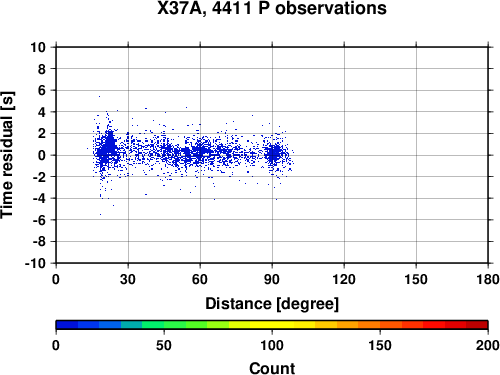Screen dimensions: 500x375
Task: Click the Time residual [s] axis label
Action: pyautogui.click(x=8, y=155)
